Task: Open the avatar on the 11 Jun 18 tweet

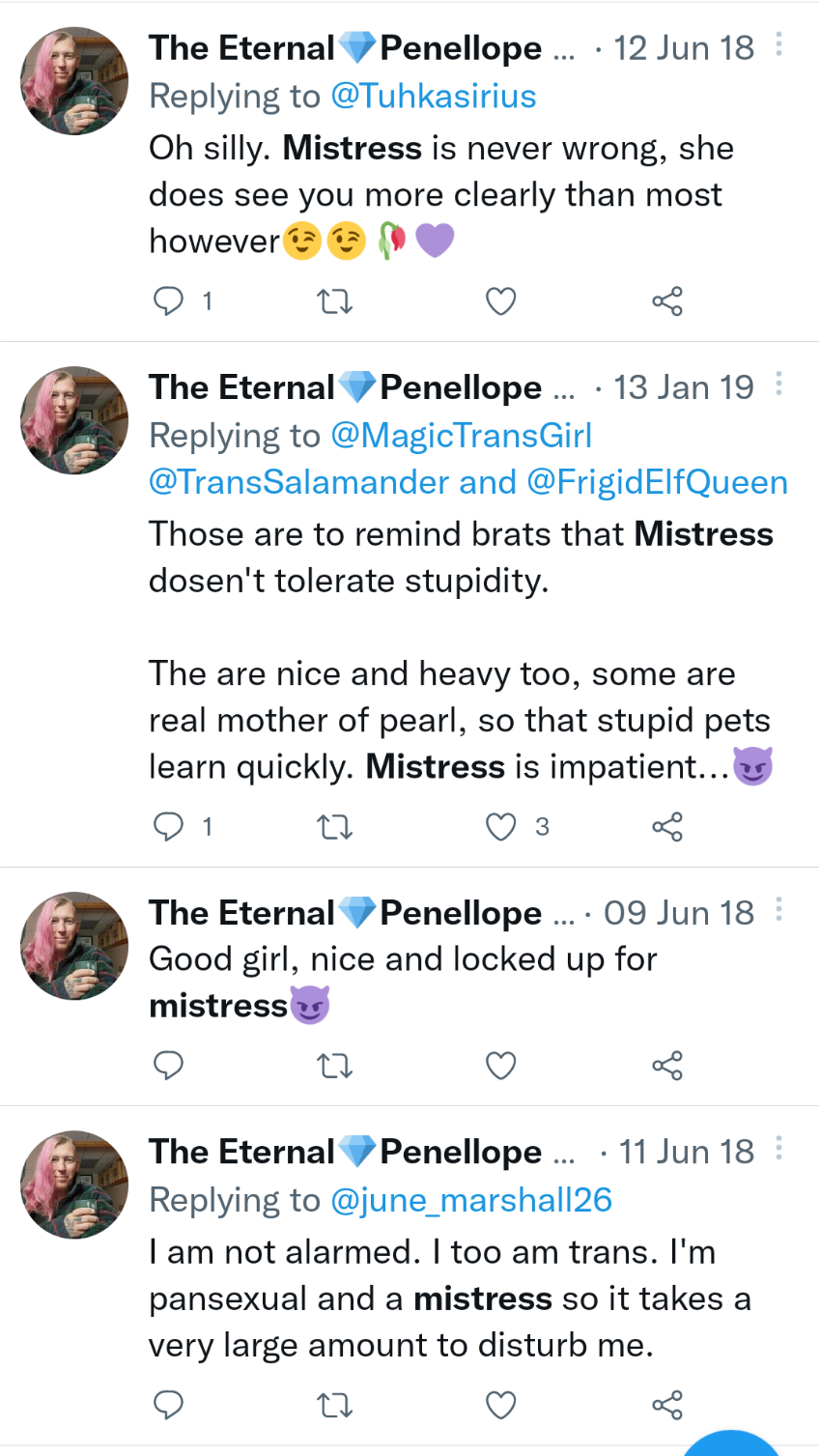Action: click(74, 1185)
